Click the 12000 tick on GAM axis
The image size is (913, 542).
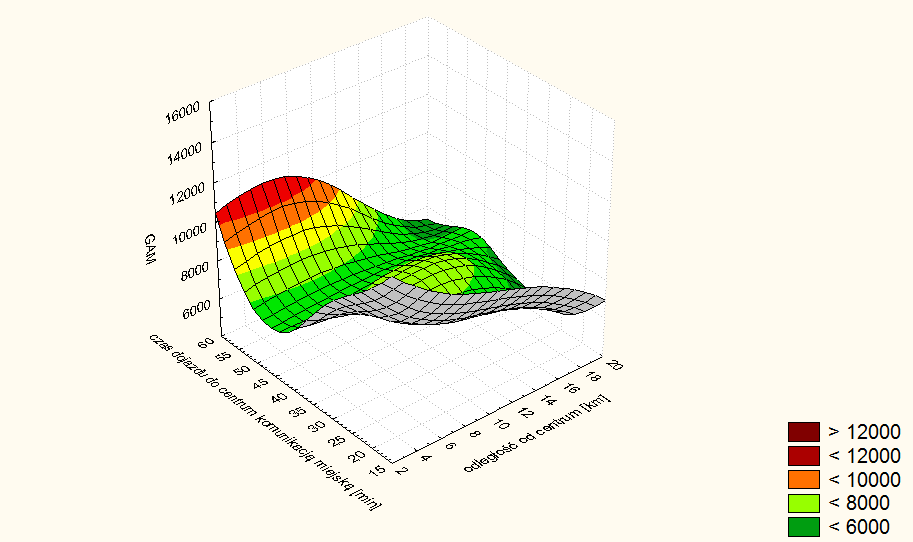coord(187,193)
